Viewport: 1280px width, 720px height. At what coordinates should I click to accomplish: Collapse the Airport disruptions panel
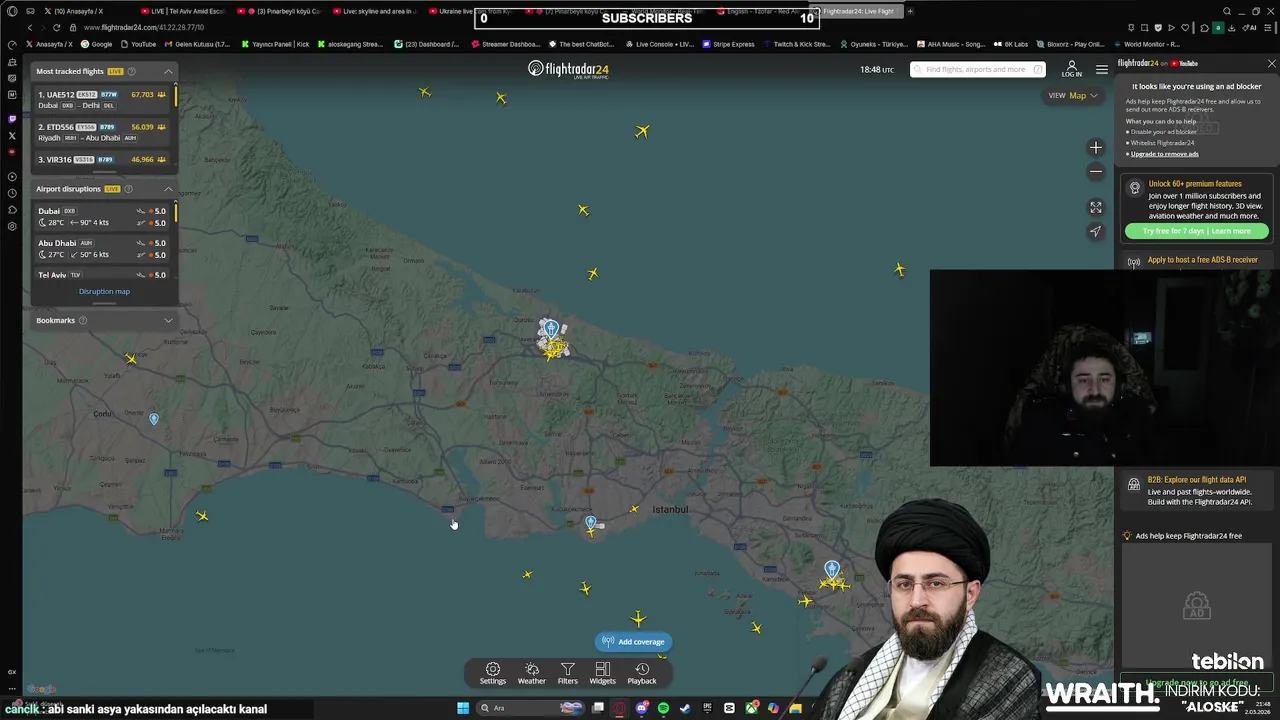pos(168,189)
